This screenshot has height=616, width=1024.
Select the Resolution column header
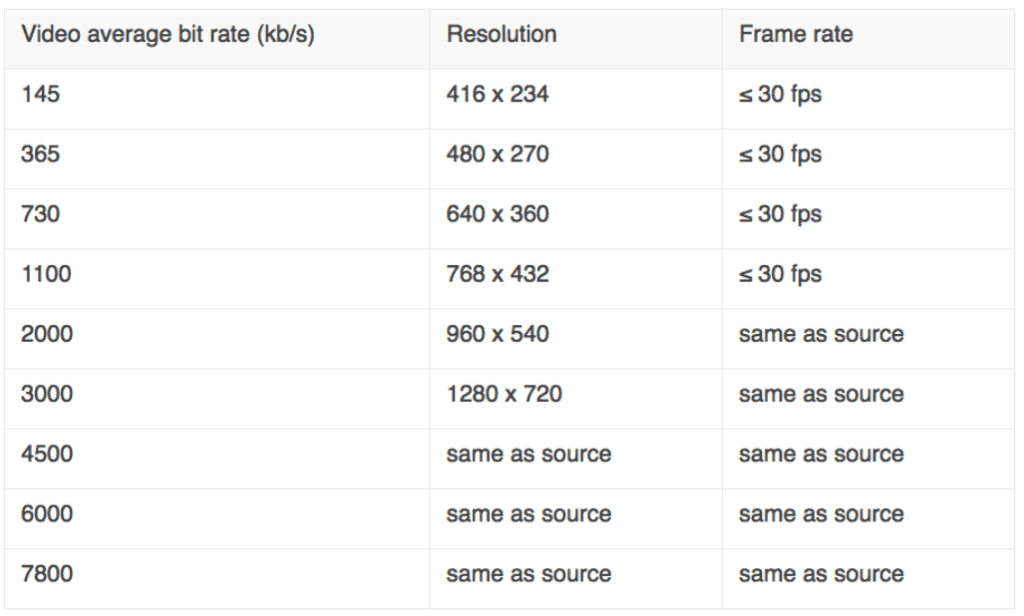(576, 39)
